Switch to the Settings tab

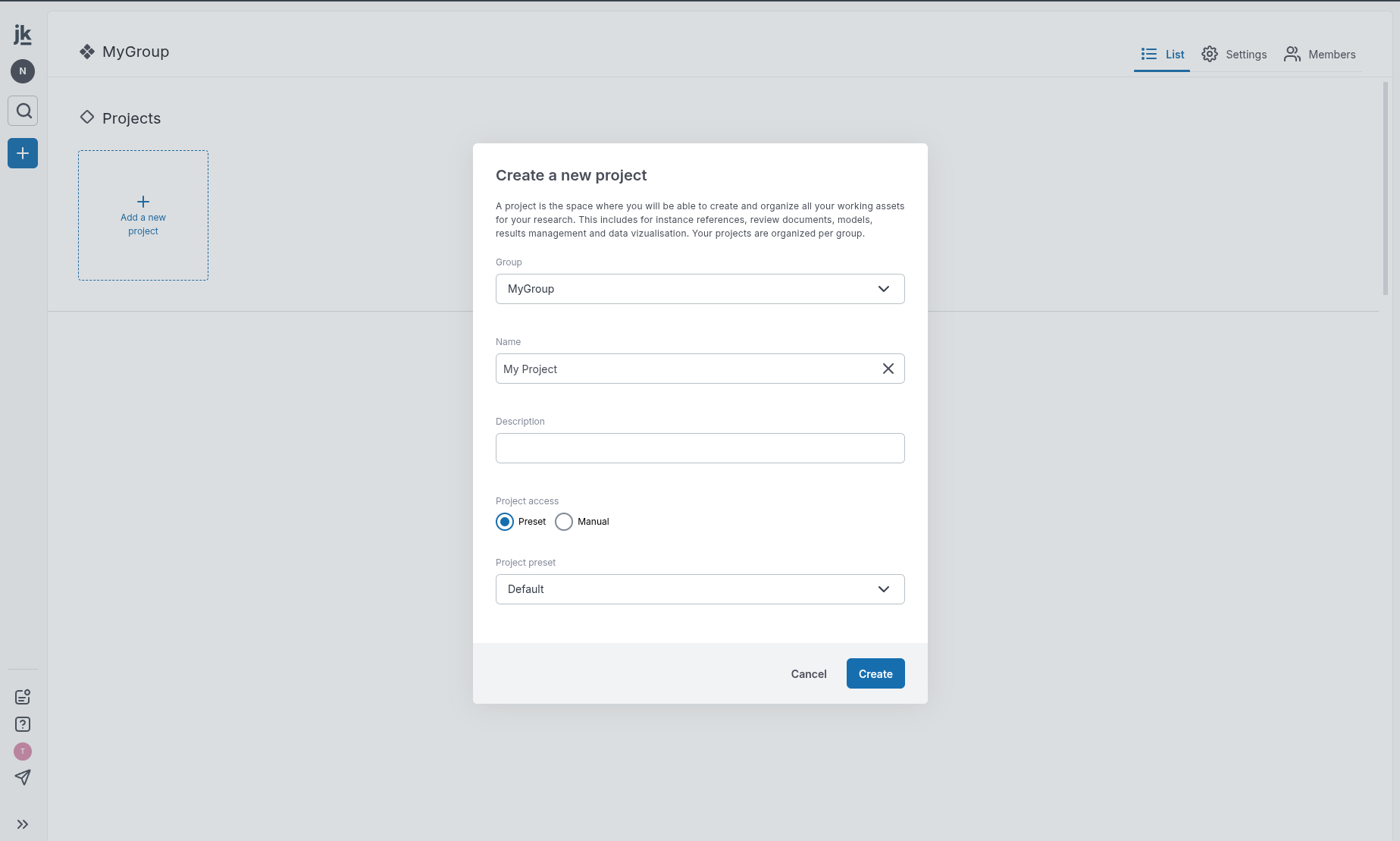[1234, 55]
